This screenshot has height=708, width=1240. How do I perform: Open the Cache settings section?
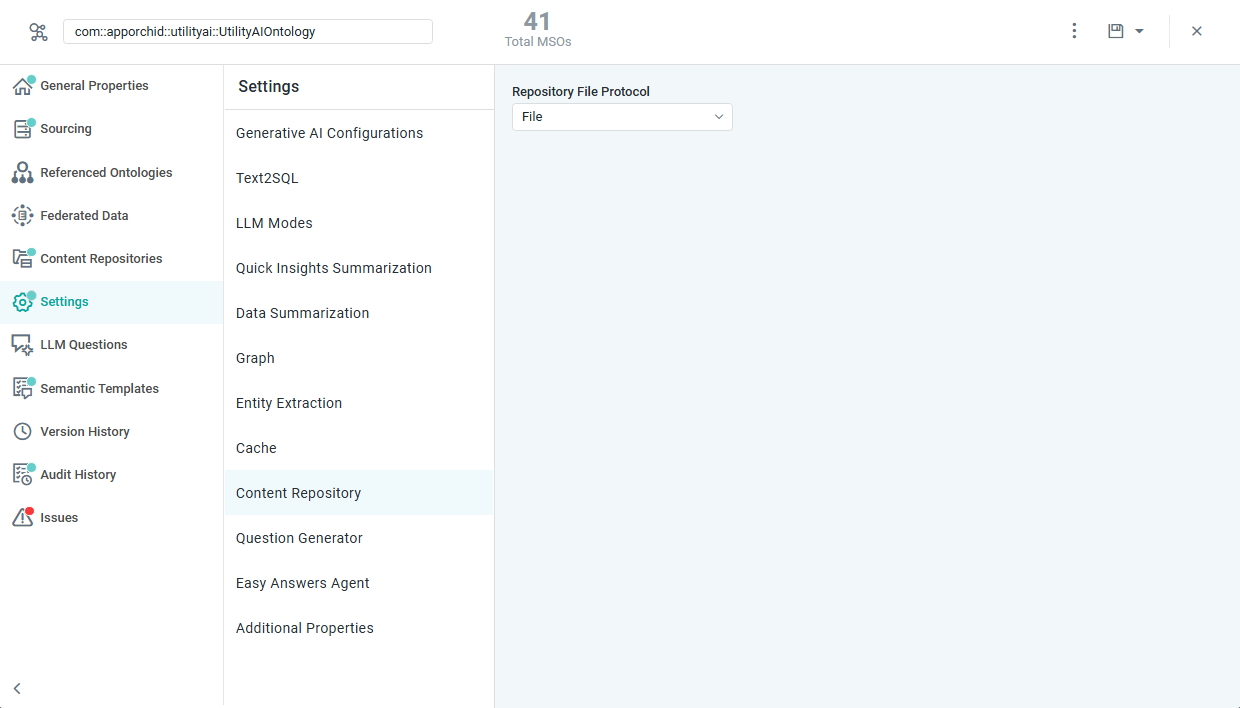pyautogui.click(x=359, y=448)
